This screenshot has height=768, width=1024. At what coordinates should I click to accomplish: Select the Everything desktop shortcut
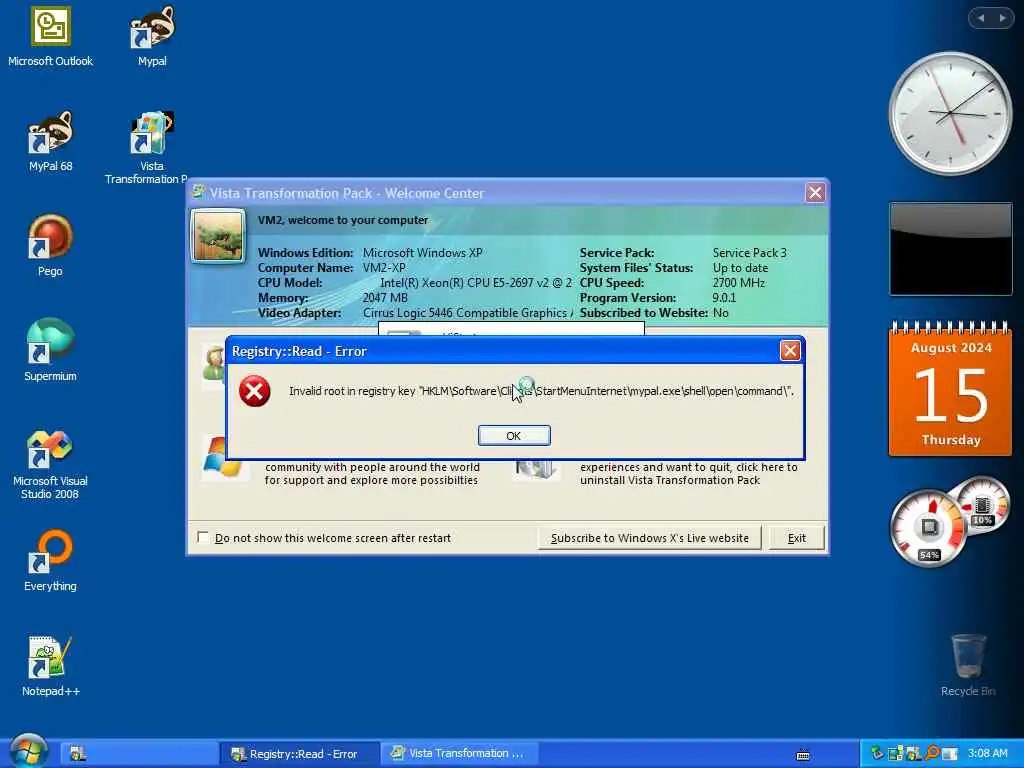point(50,562)
